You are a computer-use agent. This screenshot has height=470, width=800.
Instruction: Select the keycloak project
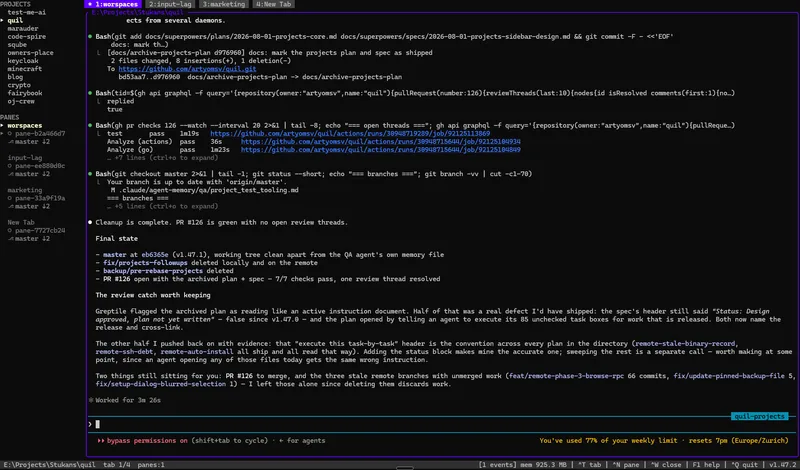tap(22, 61)
